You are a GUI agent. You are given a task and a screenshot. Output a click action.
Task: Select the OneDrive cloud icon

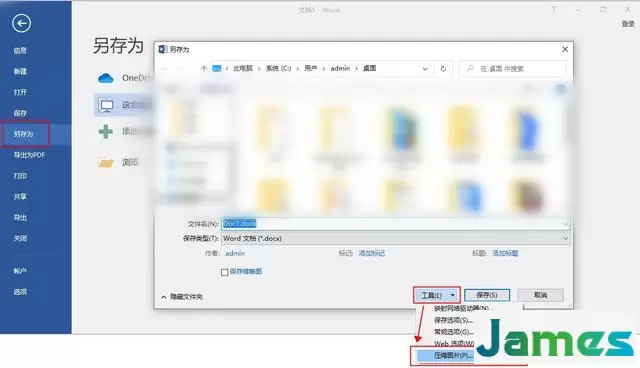point(106,78)
